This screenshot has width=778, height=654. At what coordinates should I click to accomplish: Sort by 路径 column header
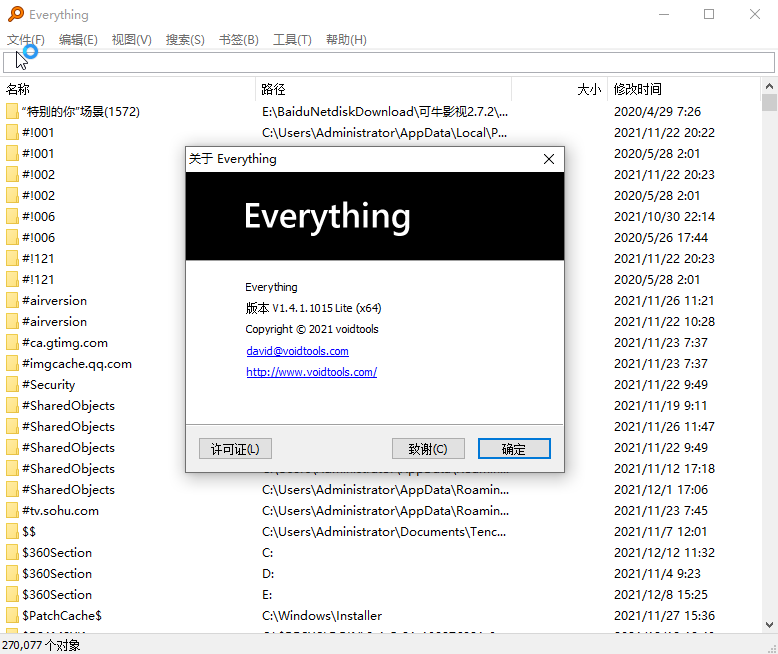click(383, 89)
